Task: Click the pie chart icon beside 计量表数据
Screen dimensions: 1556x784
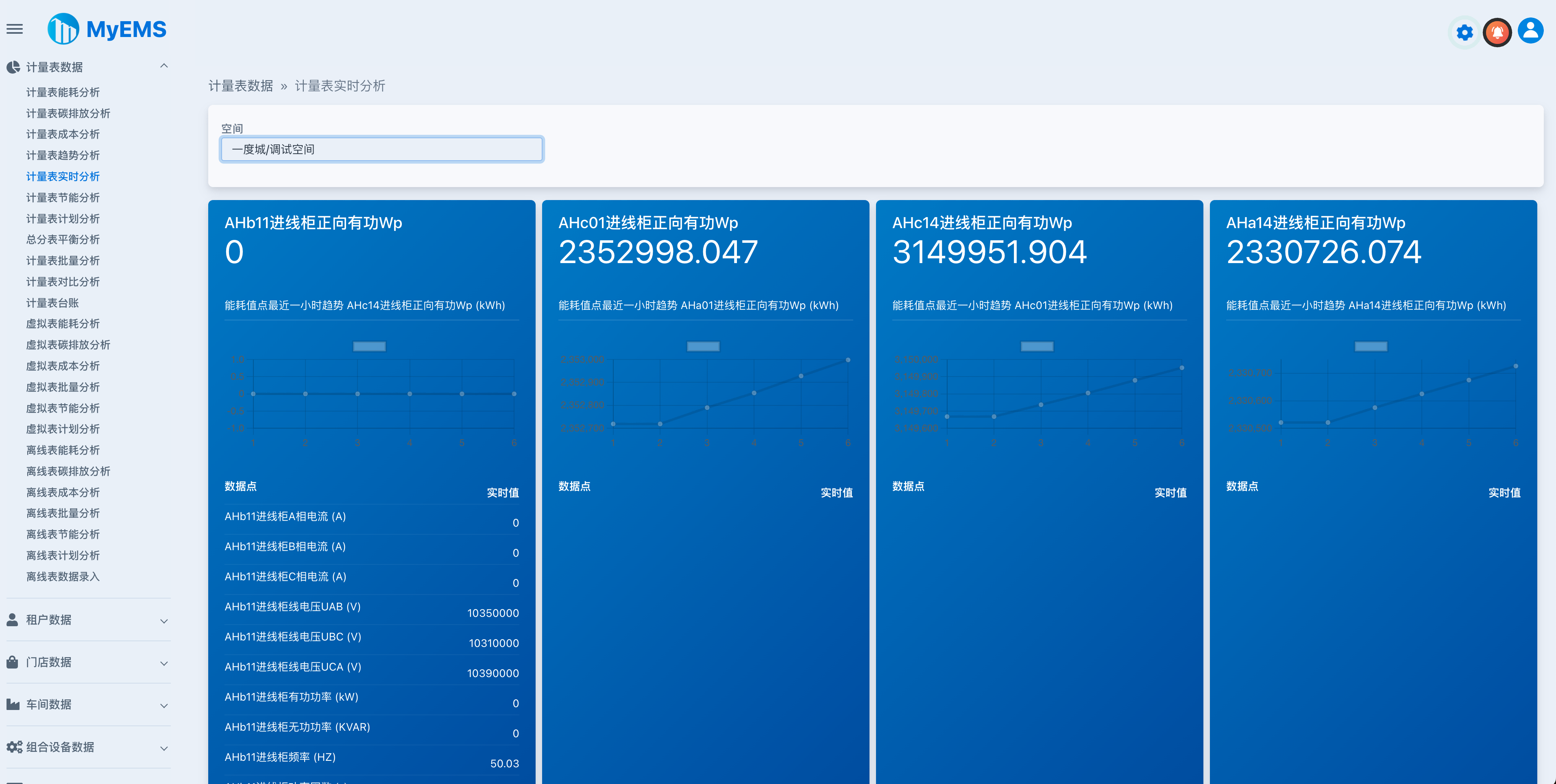Action: (x=13, y=67)
